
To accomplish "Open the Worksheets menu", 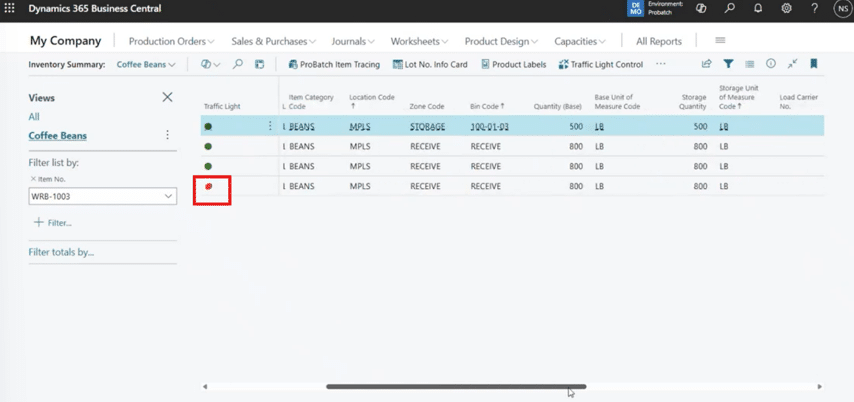I will pyautogui.click(x=419, y=41).
